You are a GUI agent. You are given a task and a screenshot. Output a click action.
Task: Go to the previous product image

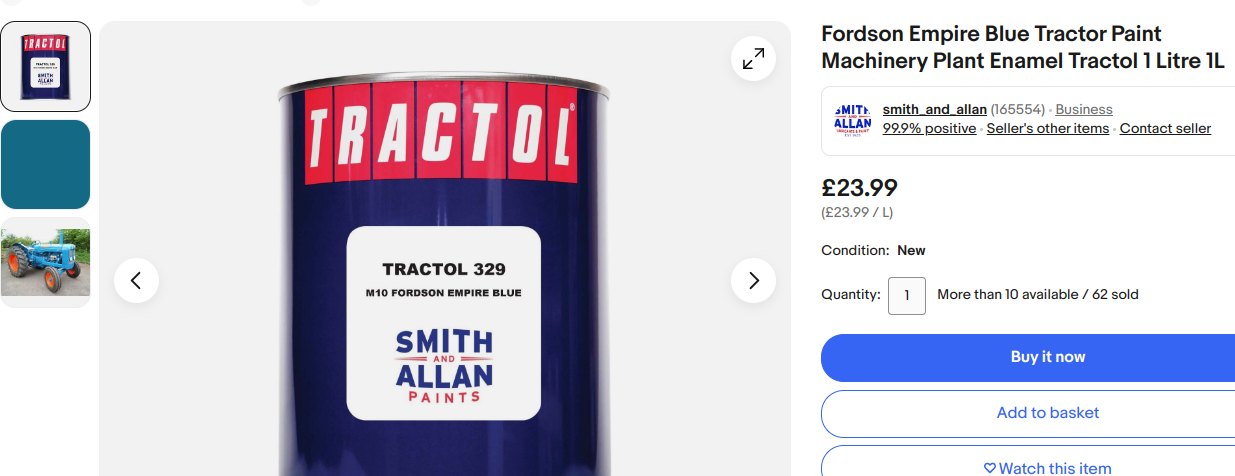tap(136, 281)
